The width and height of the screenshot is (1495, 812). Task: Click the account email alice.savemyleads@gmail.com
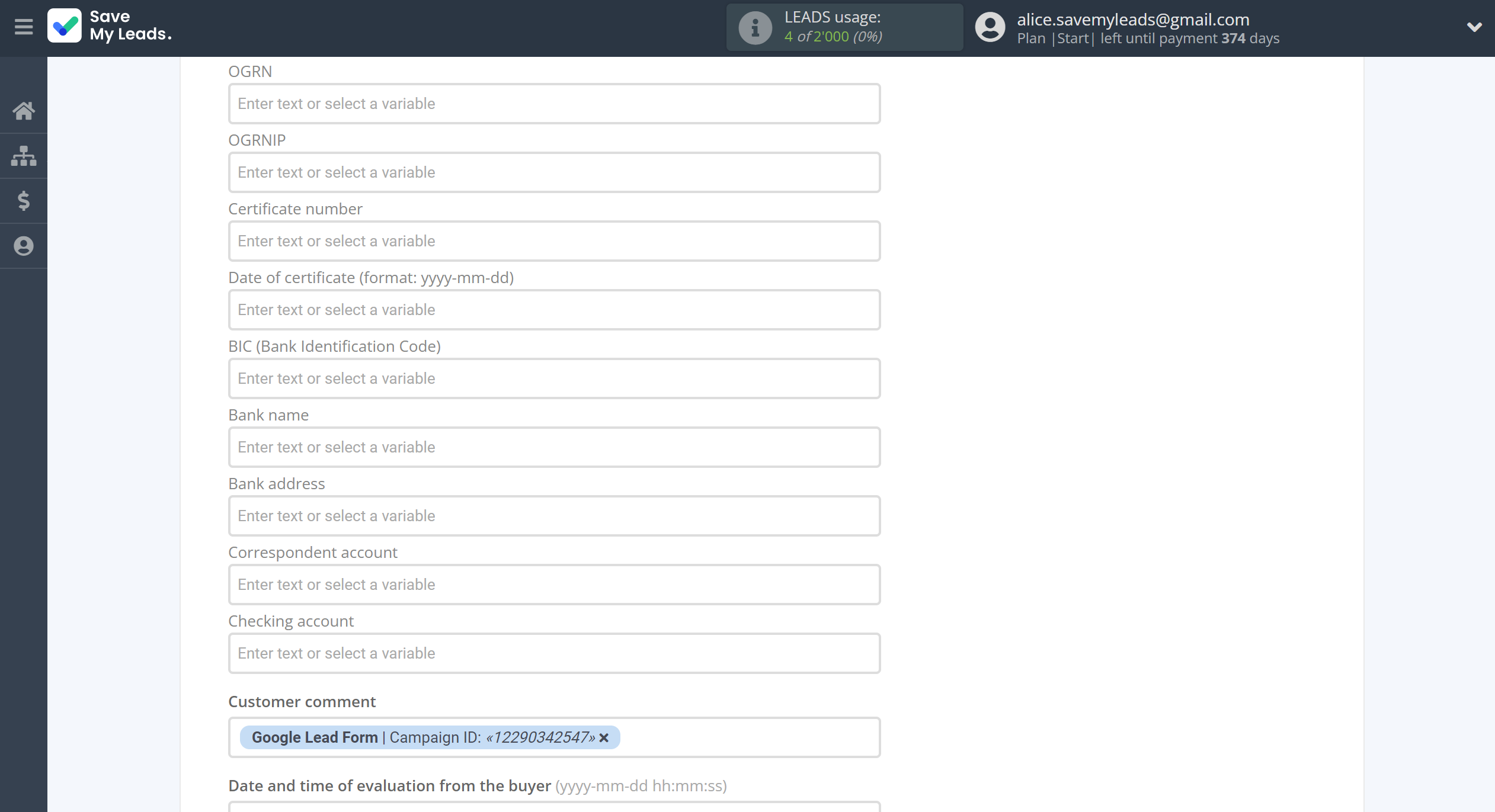point(1133,19)
